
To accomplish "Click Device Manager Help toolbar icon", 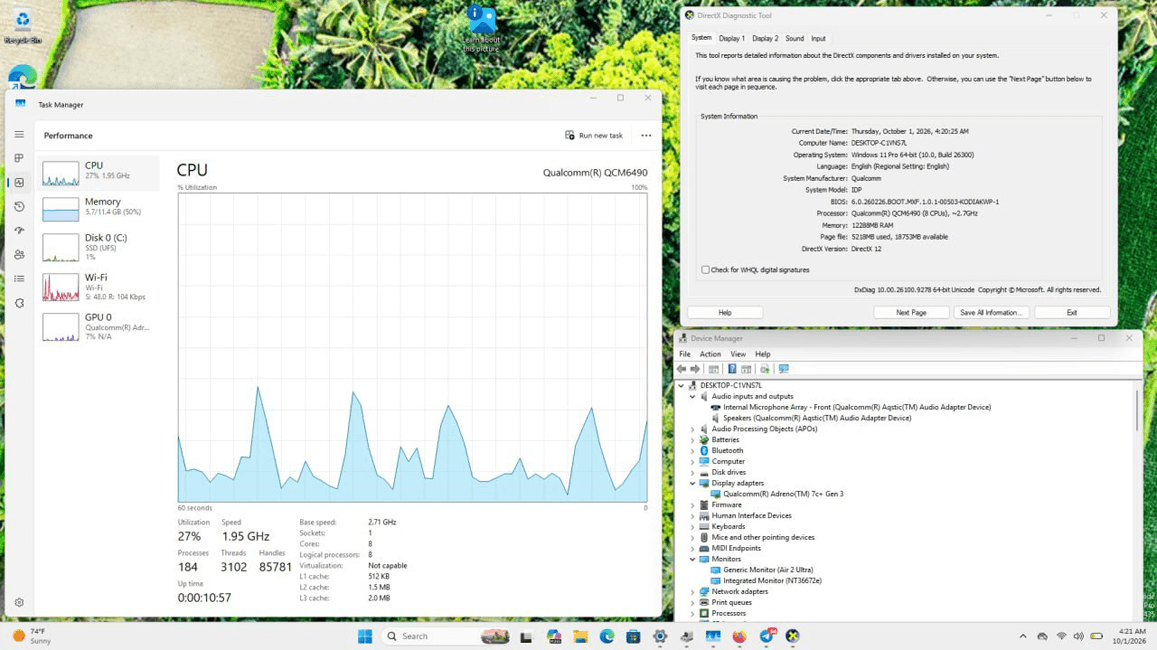I will (x=732, y=369).
